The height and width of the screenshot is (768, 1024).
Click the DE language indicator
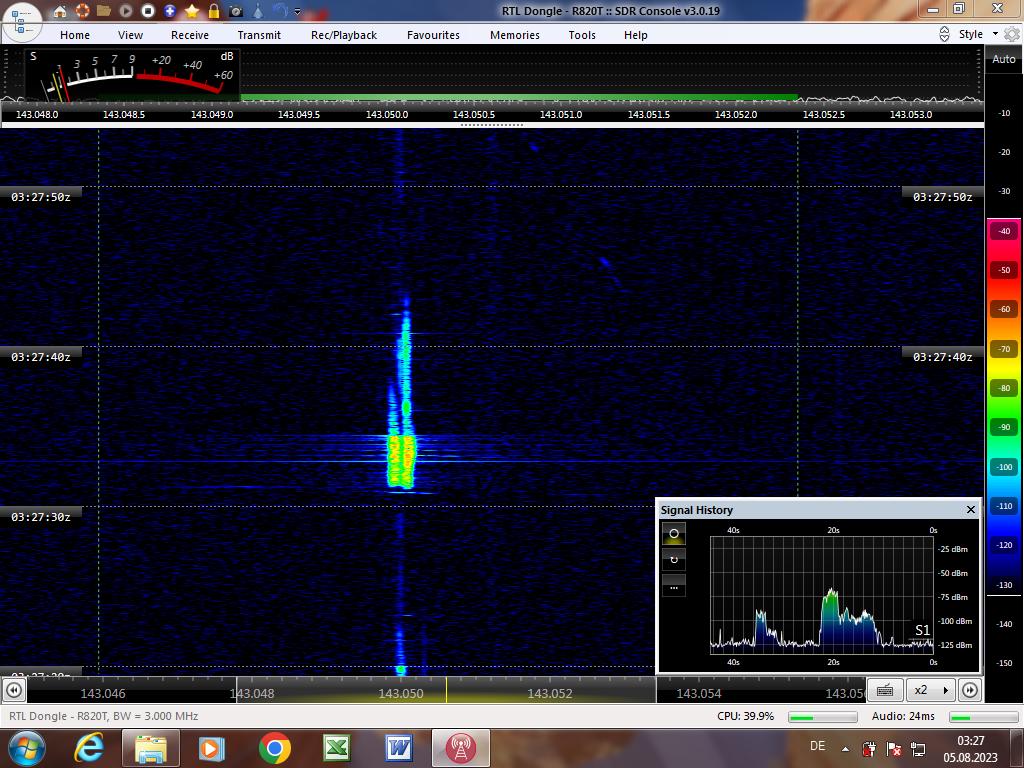pyautogui.click(x=817, y=746)
